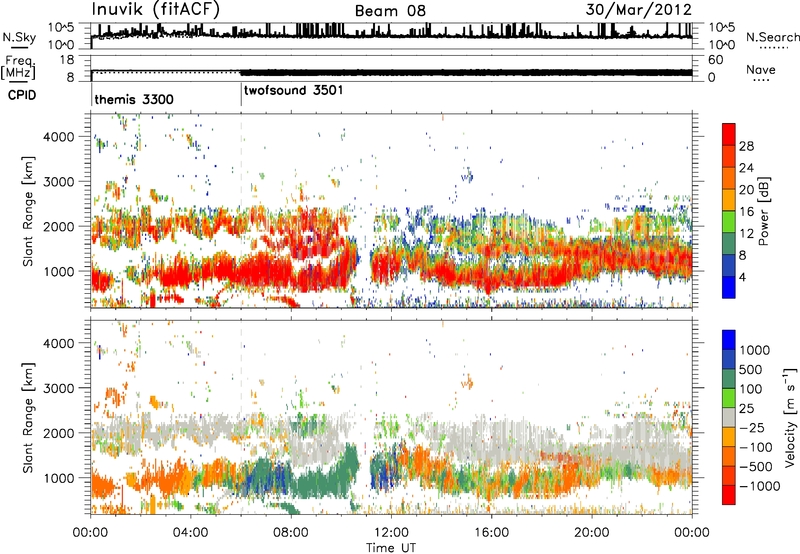Click the '1000' range tick on velocity panel
This screenshot has width=800, height=554.
tap(59, 478)
